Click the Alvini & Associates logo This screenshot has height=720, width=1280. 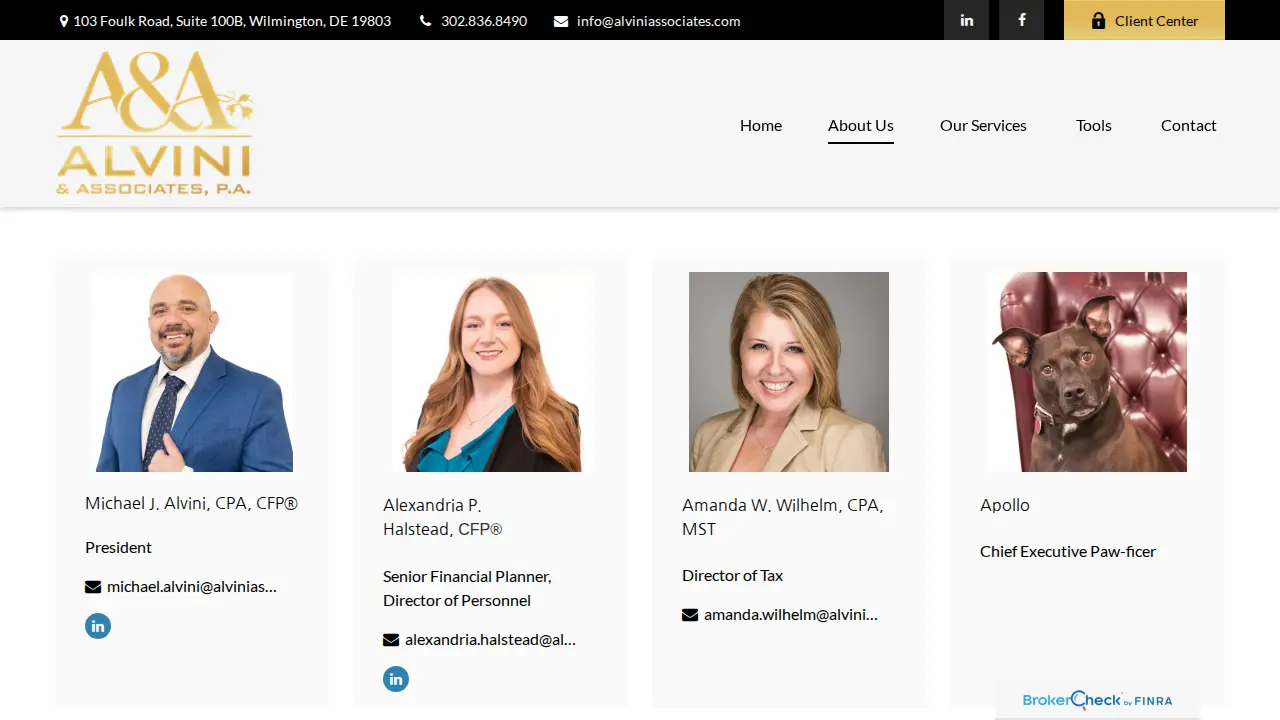click(x=155, y=124)
